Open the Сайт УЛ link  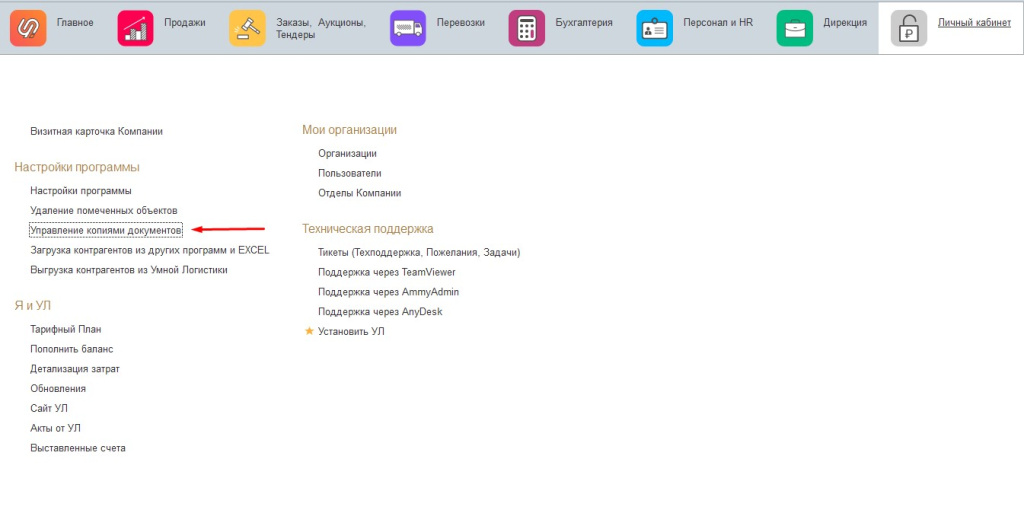(x=49, y=408)
